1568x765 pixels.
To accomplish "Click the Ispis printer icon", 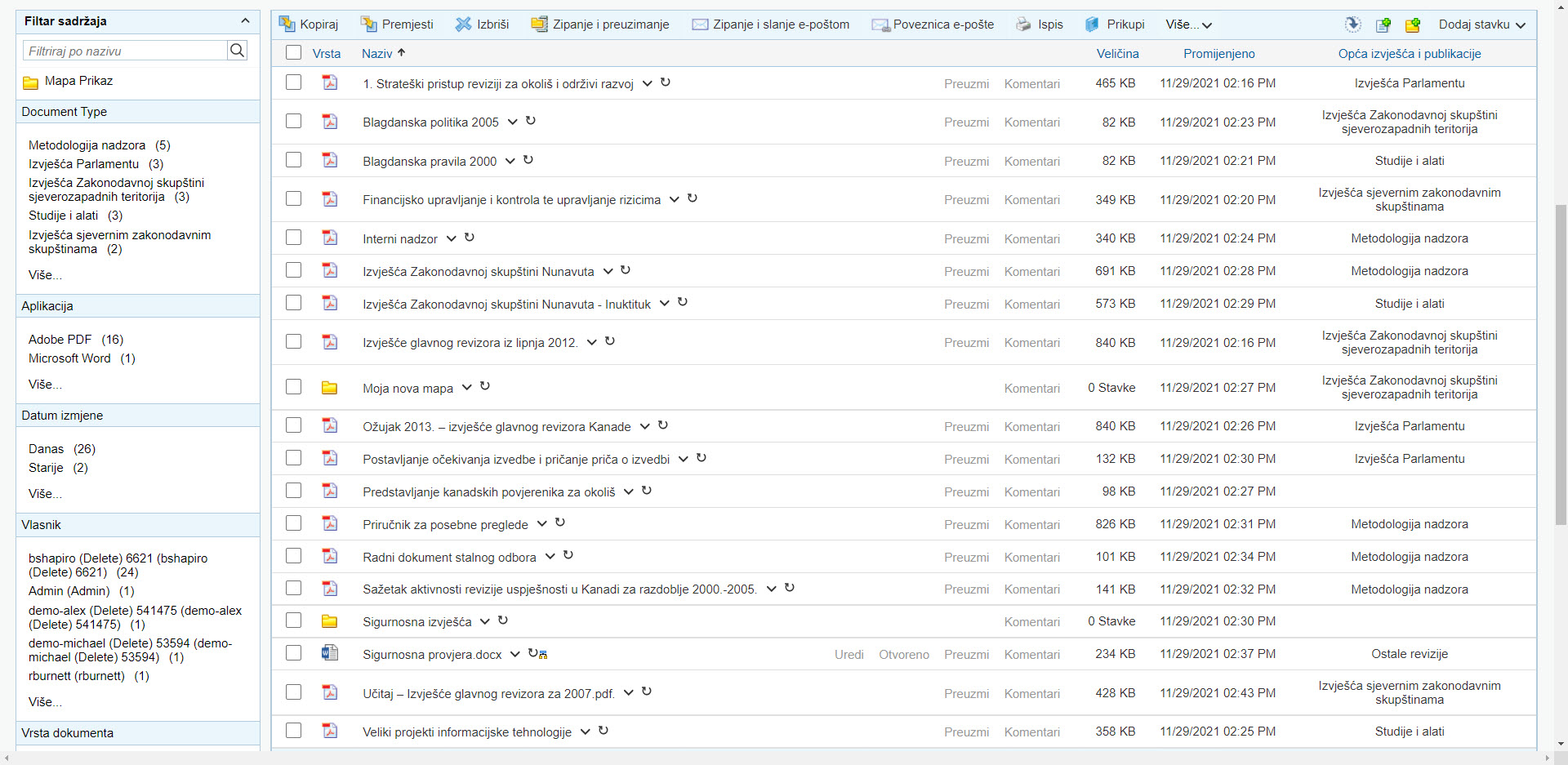I will point(1023,24).
